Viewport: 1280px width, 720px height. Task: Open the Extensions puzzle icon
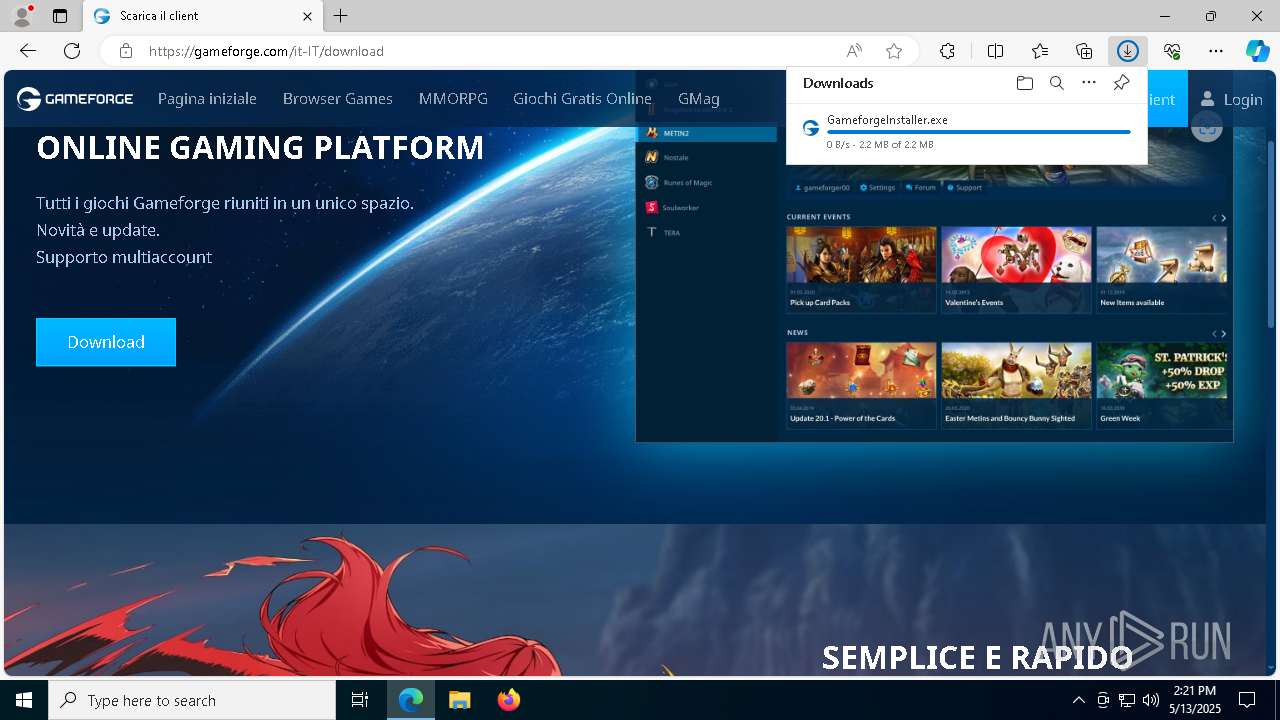click(x=947, y=51)
